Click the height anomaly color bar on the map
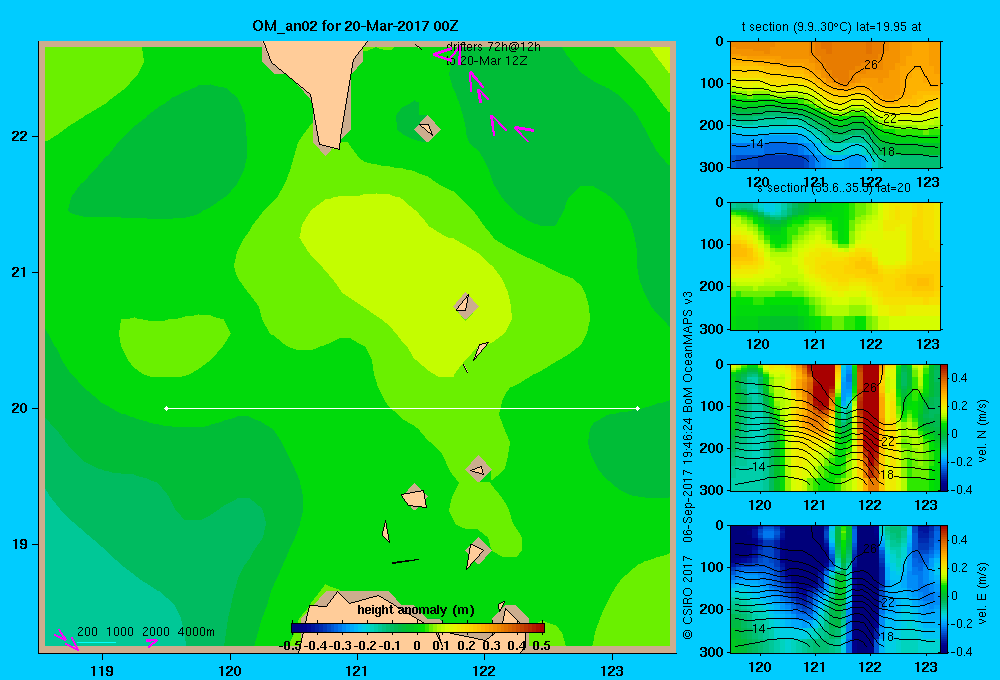Image resolution: width=1000 pixels, height=680 pixels. (418, 628)
